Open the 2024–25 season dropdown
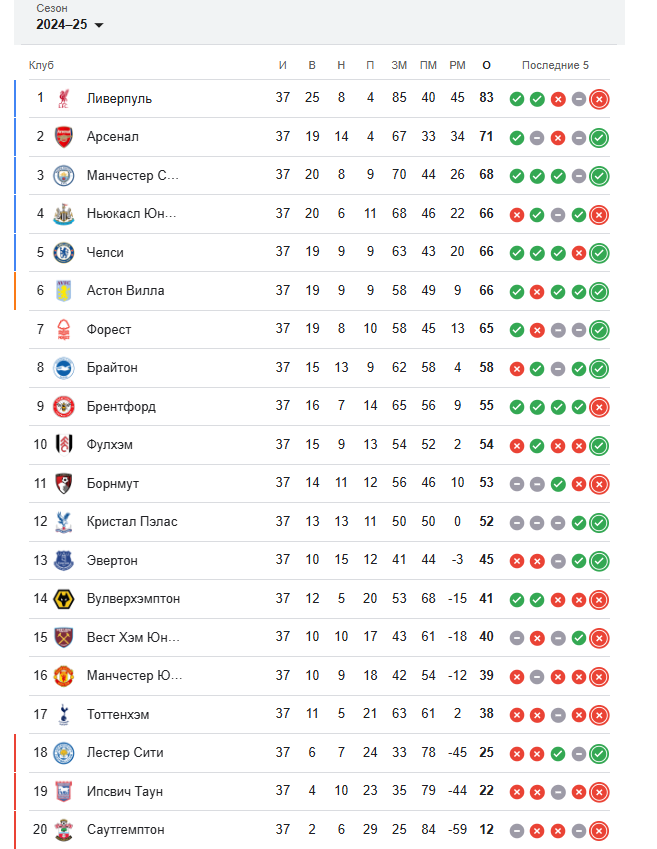The width and height of the screenshot is (657, 849). coord(69,25)
